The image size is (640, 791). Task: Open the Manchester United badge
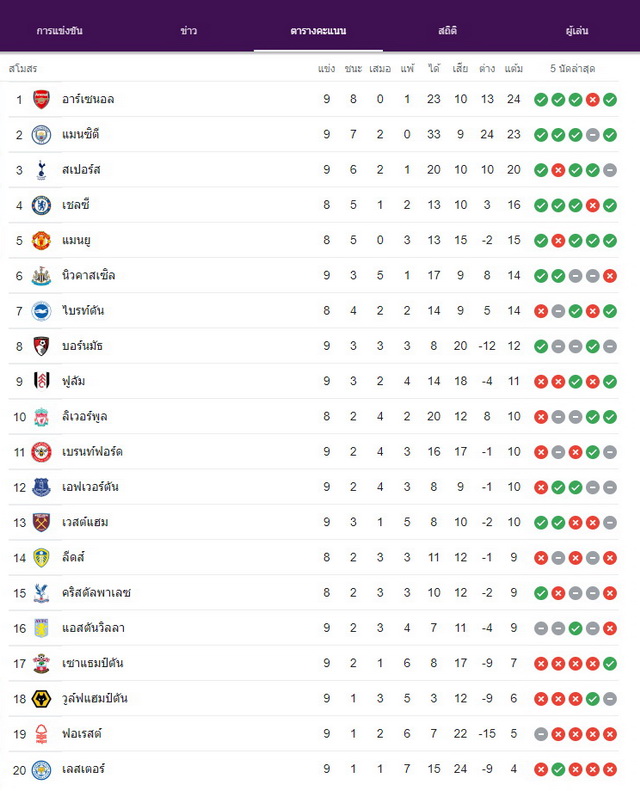[41, 241]
